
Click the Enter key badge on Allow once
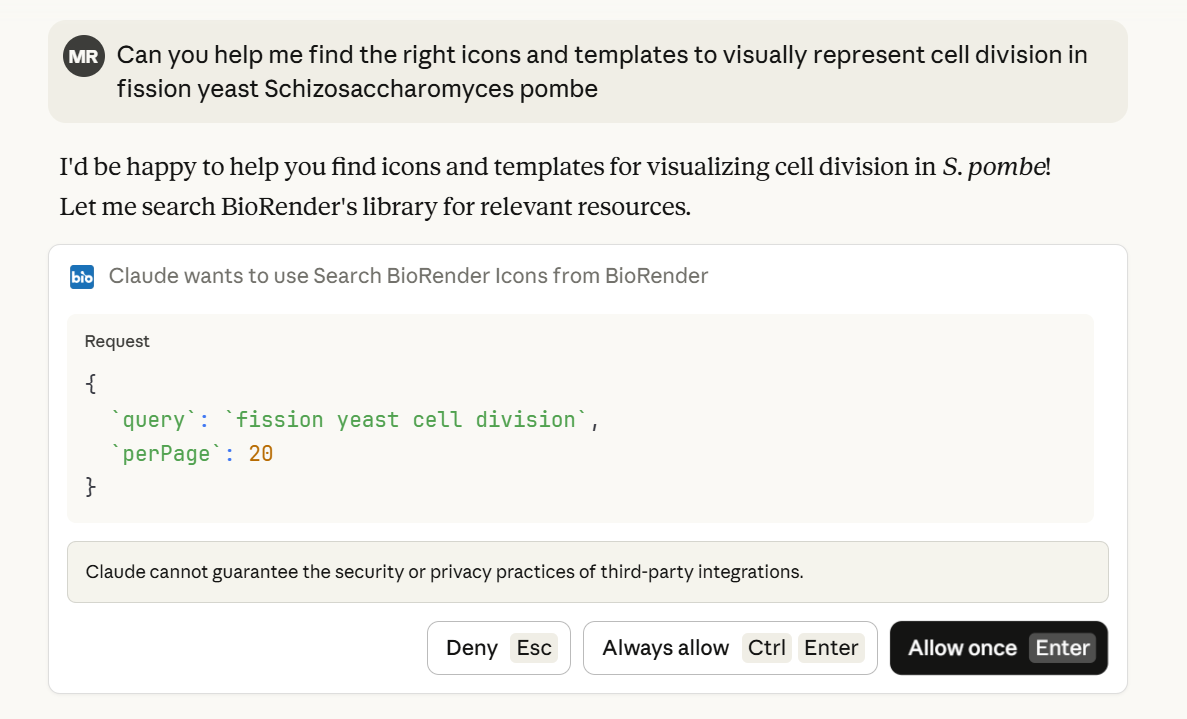(1063, 648)
